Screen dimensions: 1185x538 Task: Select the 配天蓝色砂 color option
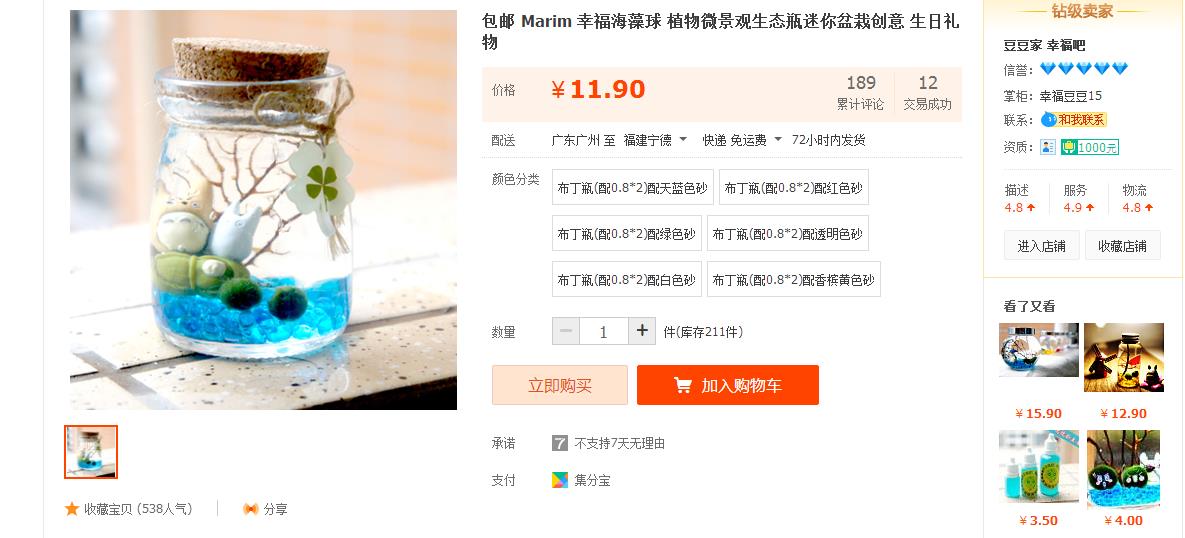coord(633,187)
